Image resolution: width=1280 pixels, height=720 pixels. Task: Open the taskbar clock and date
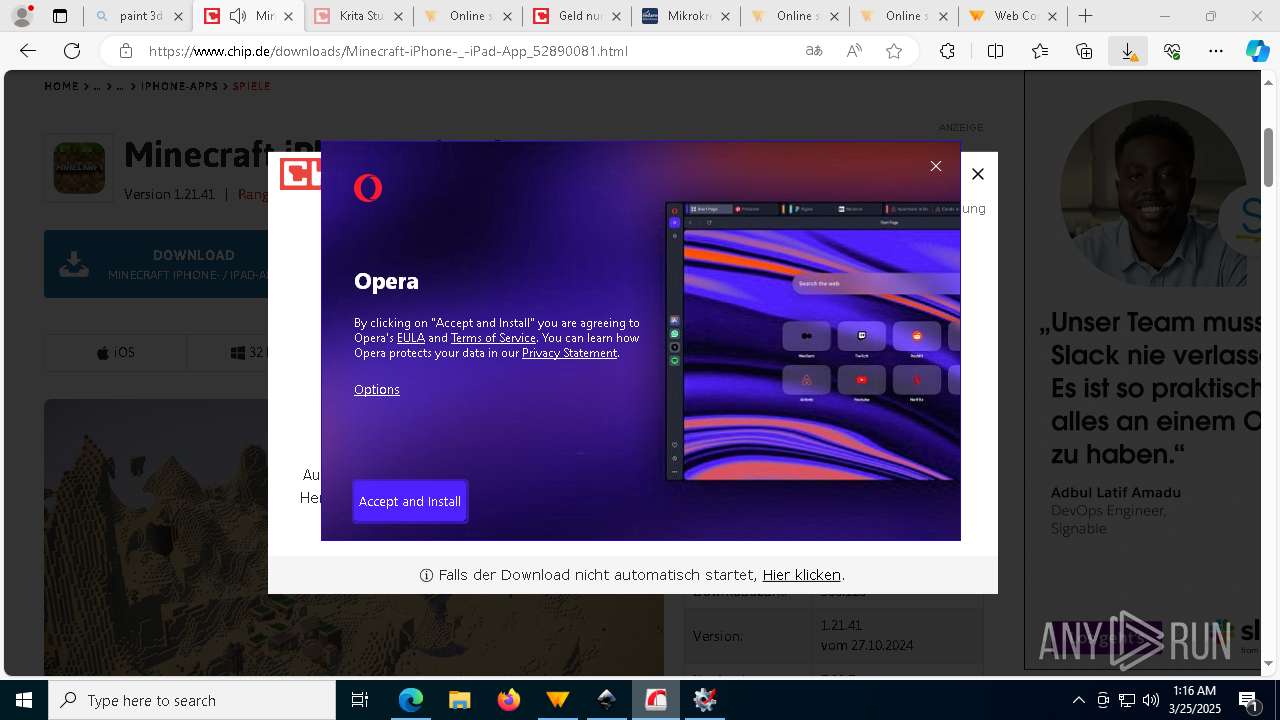[1194, 700]
